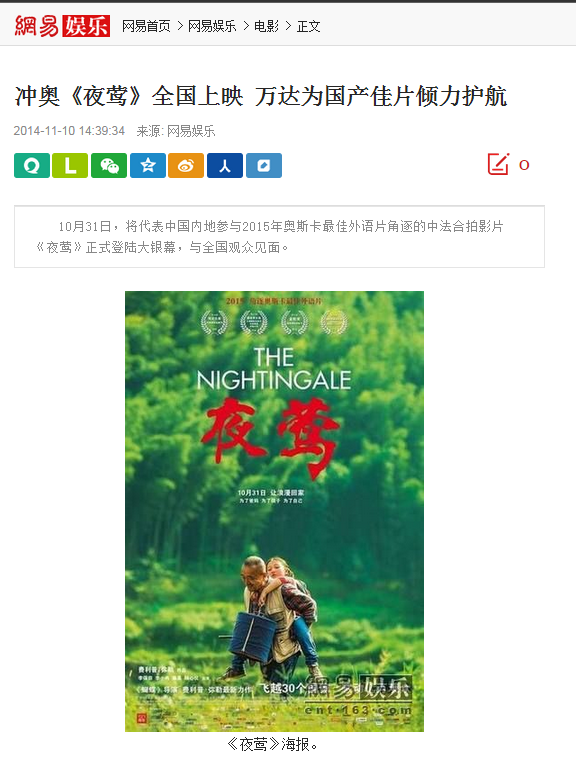This screenshot has height=758, width=576.
Task: Click the comment count 0
Action: [x=524, y=165]
